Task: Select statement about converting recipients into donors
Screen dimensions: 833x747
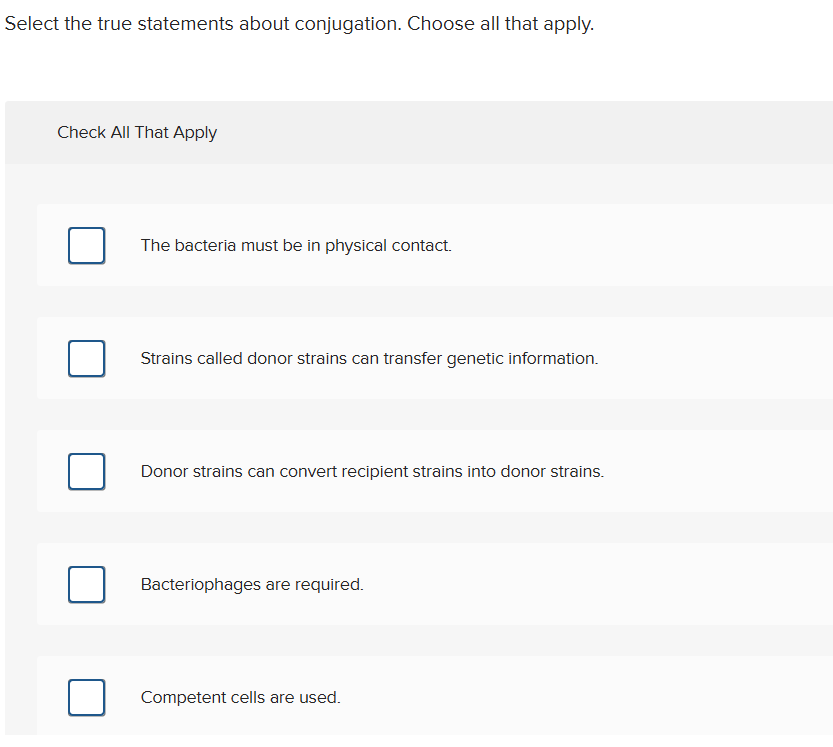Action: 373,471
